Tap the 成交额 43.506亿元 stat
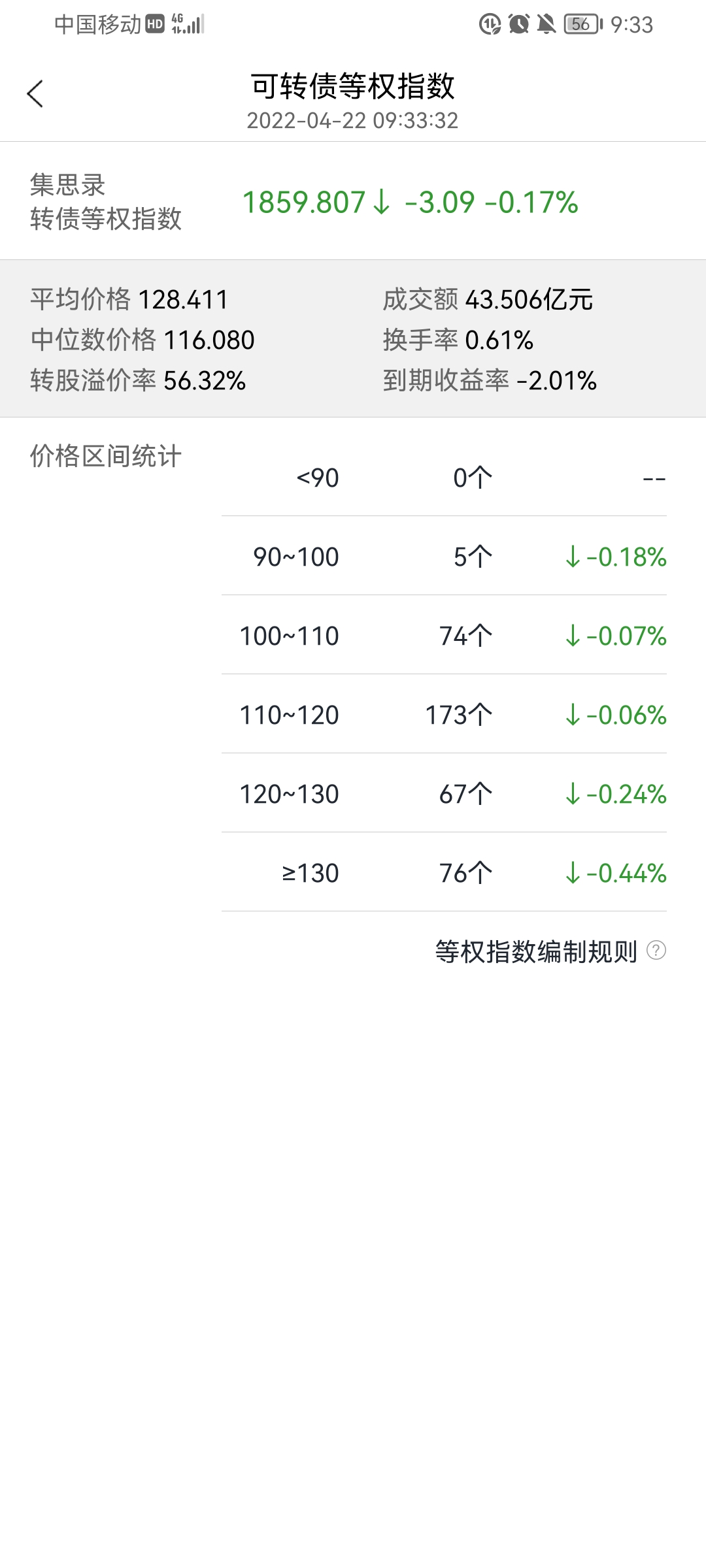This screenshot has height=1568, width=706. [488, 300]
